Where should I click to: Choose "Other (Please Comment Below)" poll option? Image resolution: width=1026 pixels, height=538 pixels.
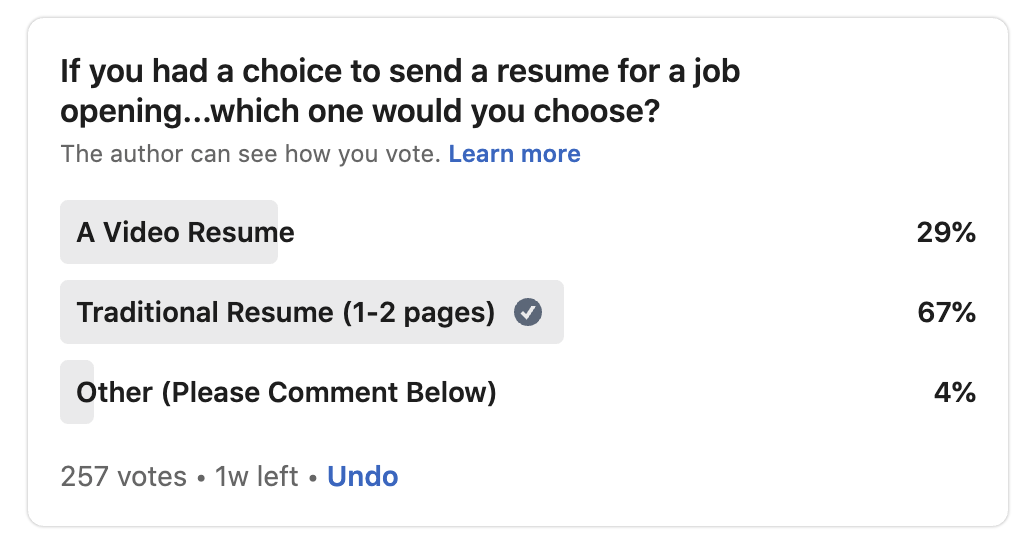[286, 392]
